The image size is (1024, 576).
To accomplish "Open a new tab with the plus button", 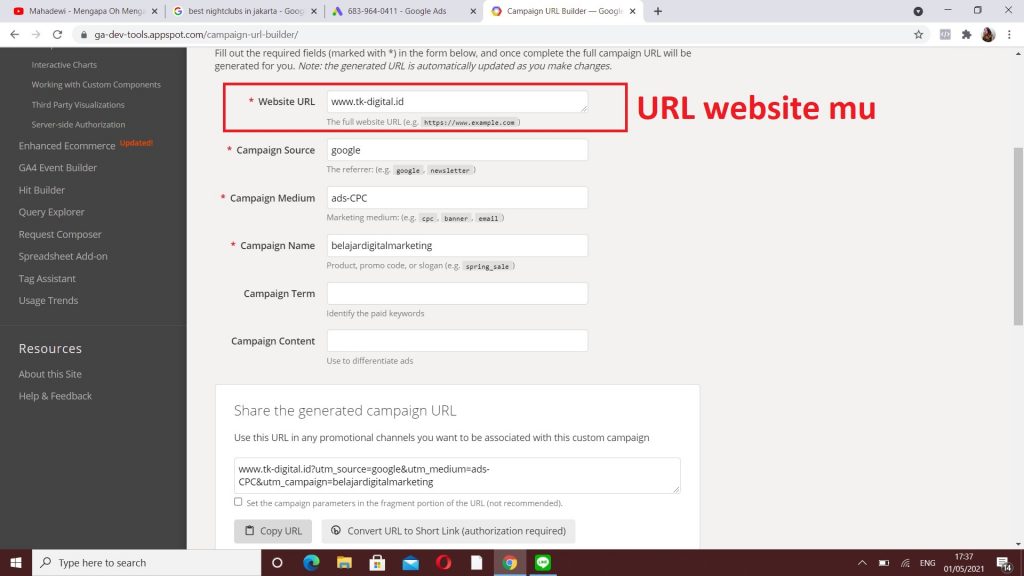I will coord(657,11).
